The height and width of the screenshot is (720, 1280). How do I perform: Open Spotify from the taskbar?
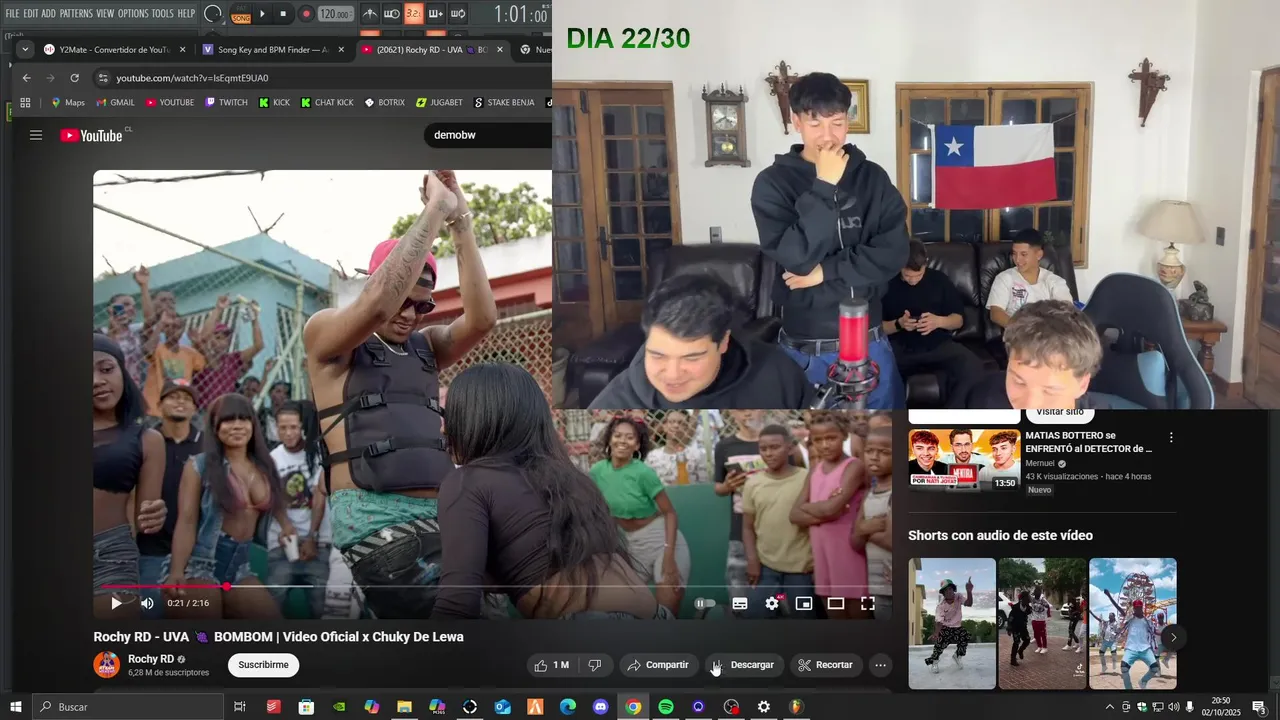pos(666,707)
